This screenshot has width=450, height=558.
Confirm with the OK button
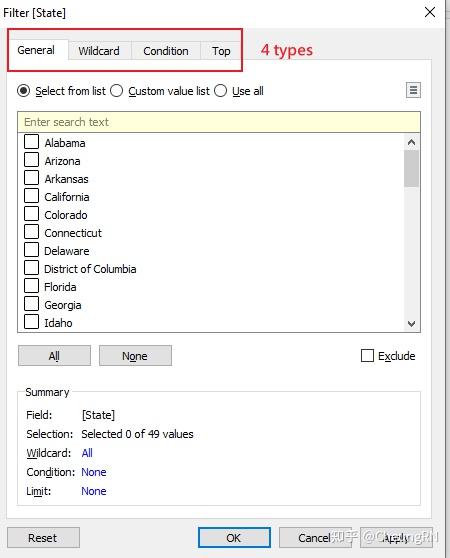pyautogui.click(x=234, y=537)
